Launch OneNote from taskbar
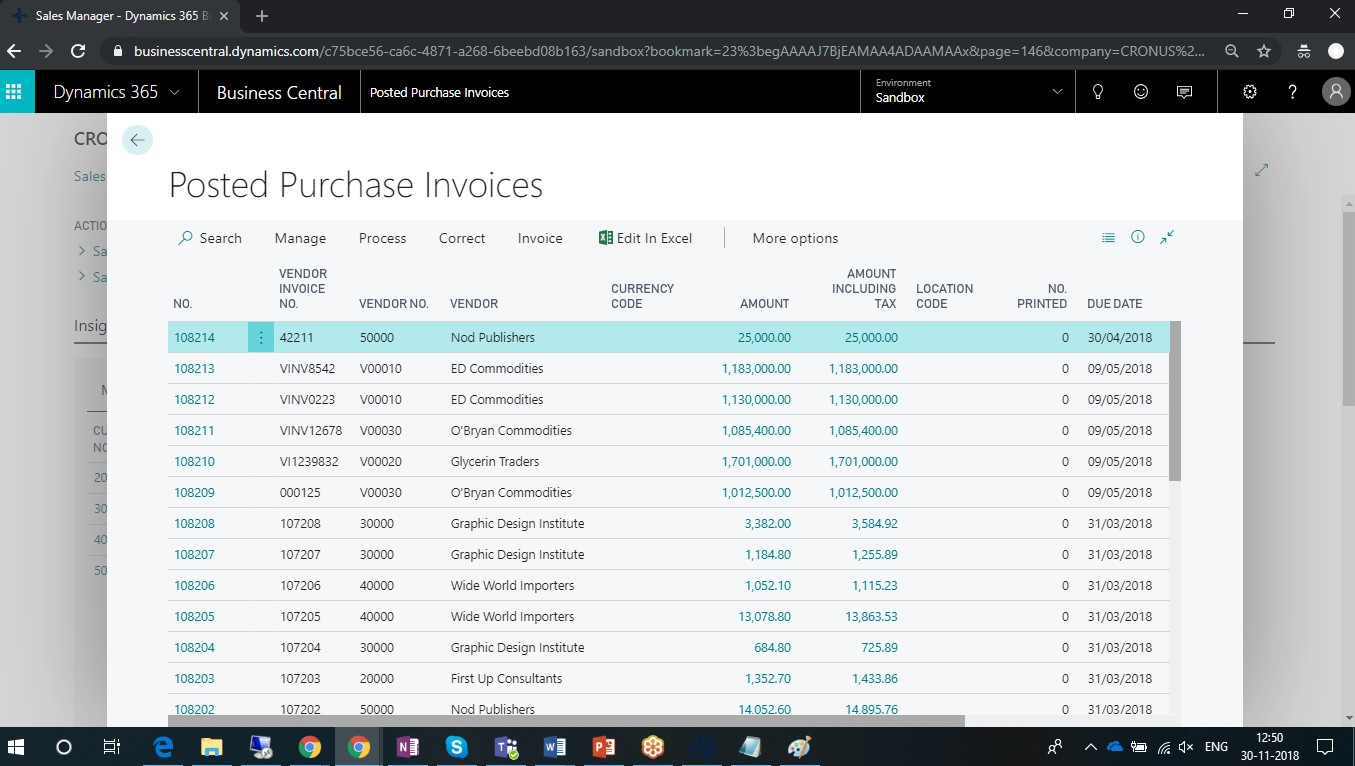This screenshot has height=766, width=1355. click(x=408, y=747)
